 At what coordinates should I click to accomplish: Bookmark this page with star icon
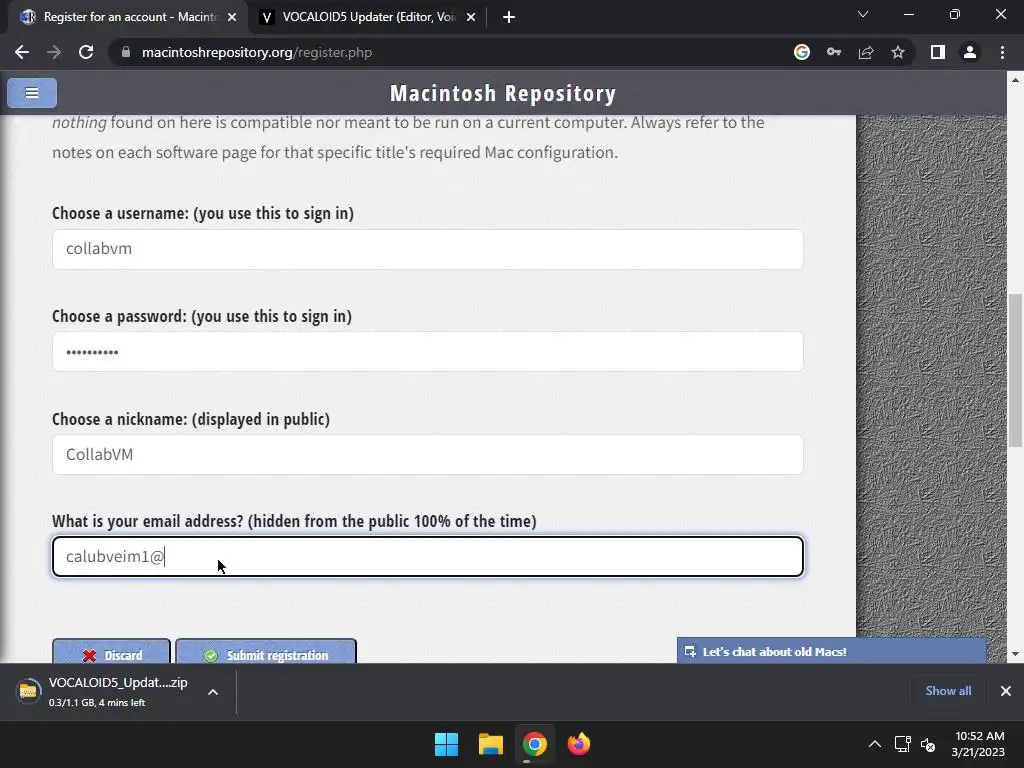click(898, 52)
